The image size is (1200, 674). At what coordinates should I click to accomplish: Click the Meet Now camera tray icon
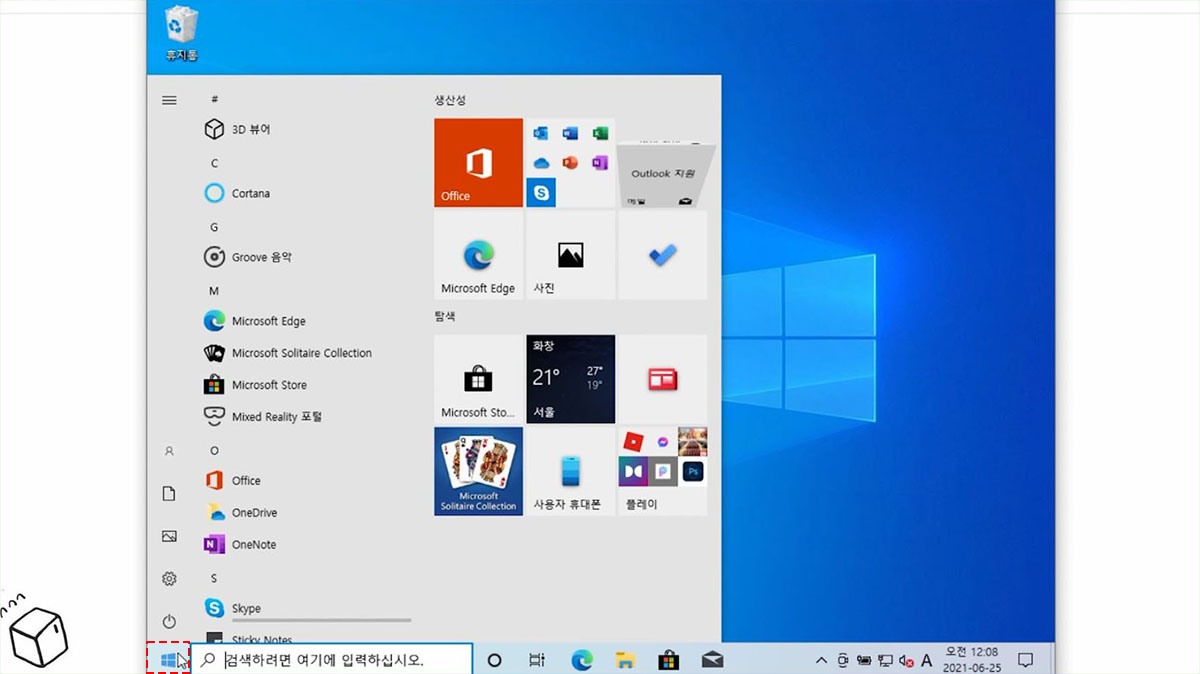click(x=843, y=660)
